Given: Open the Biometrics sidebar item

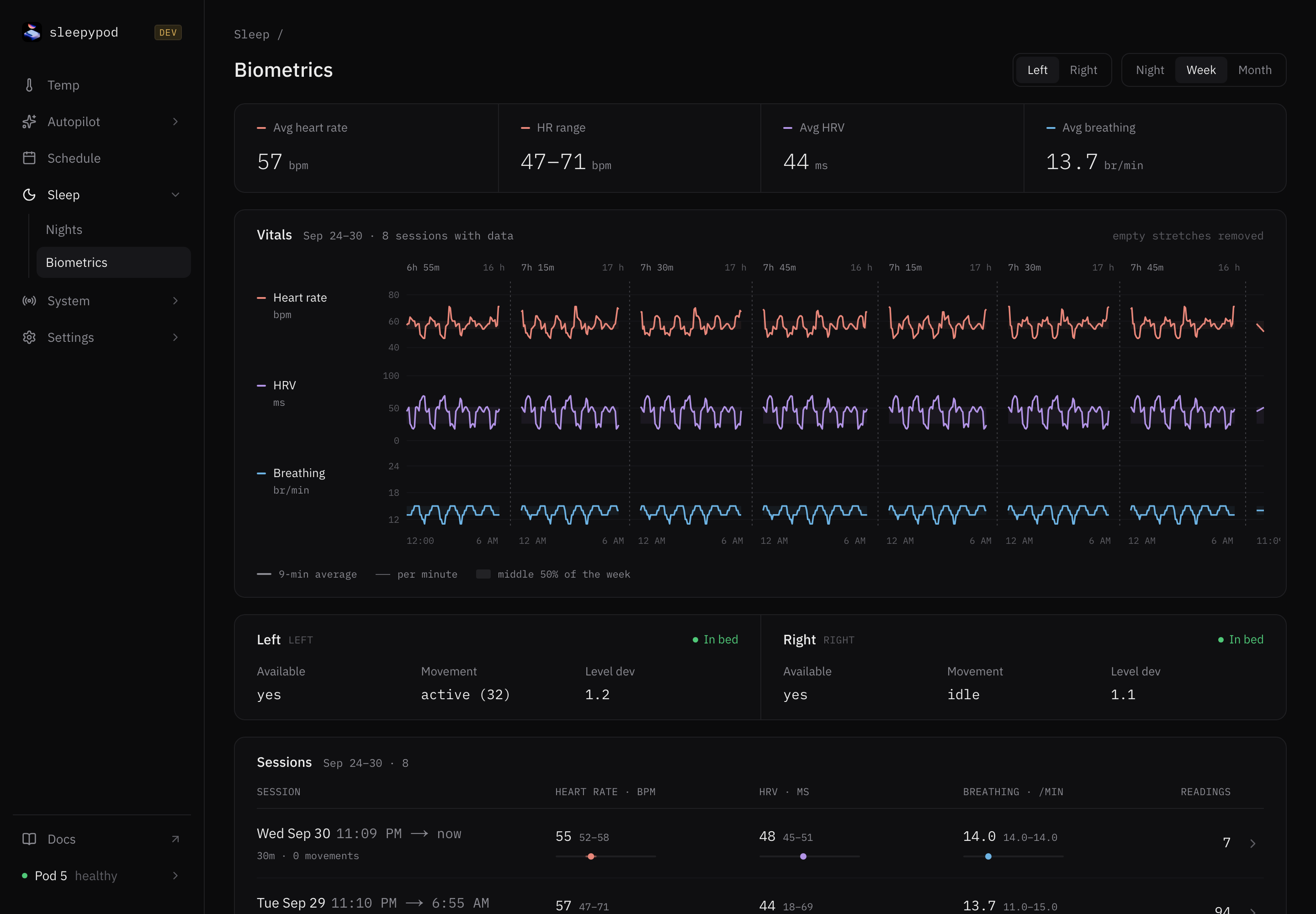Looking at the screenshot, I should 113,262.
